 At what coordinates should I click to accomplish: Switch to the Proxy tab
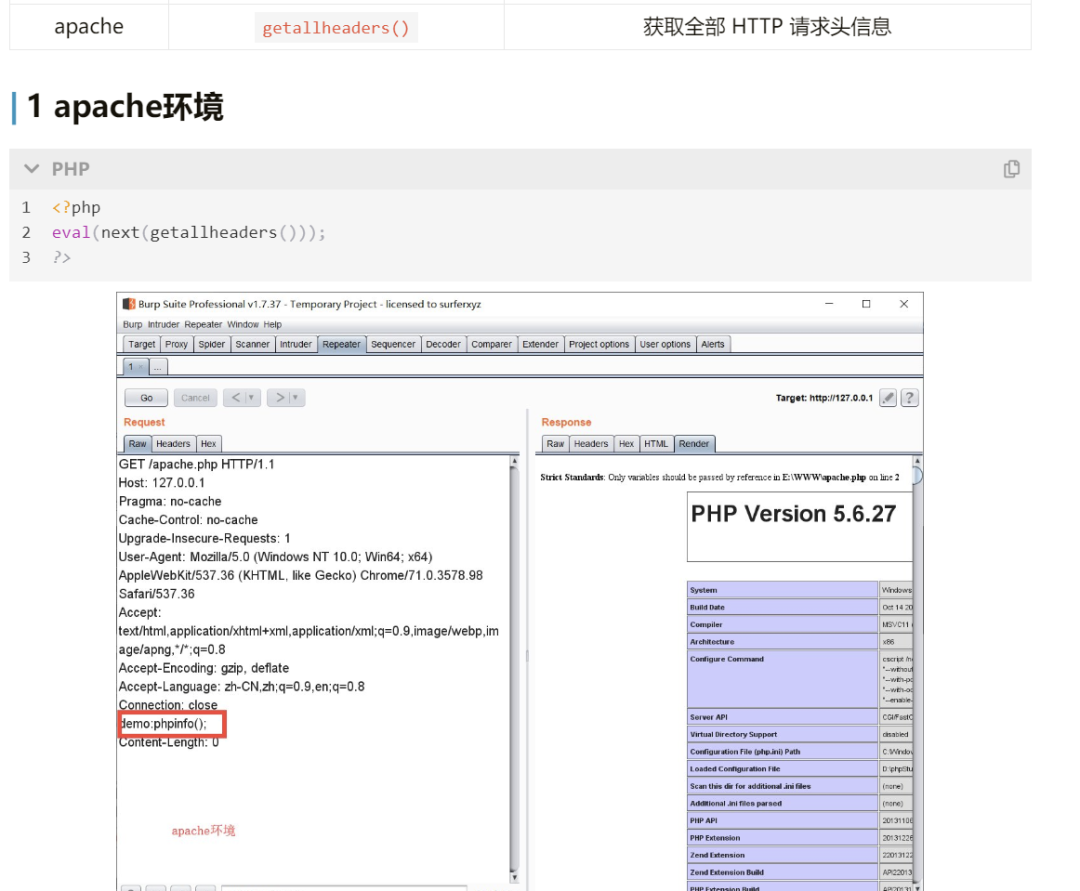coord(176,344)
